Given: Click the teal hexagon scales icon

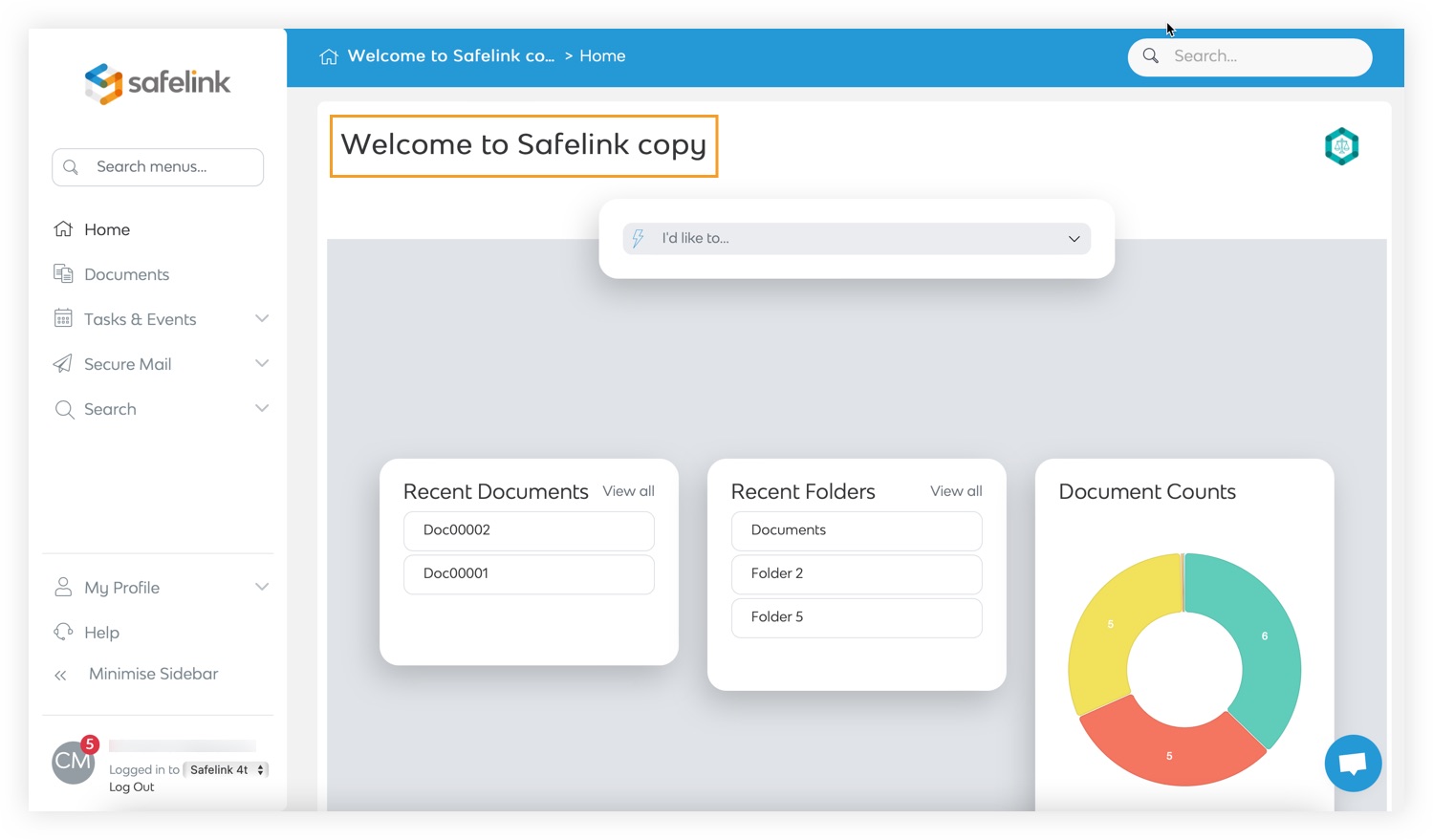Looking at the screenshot, I should click(x=1341, y=146).
